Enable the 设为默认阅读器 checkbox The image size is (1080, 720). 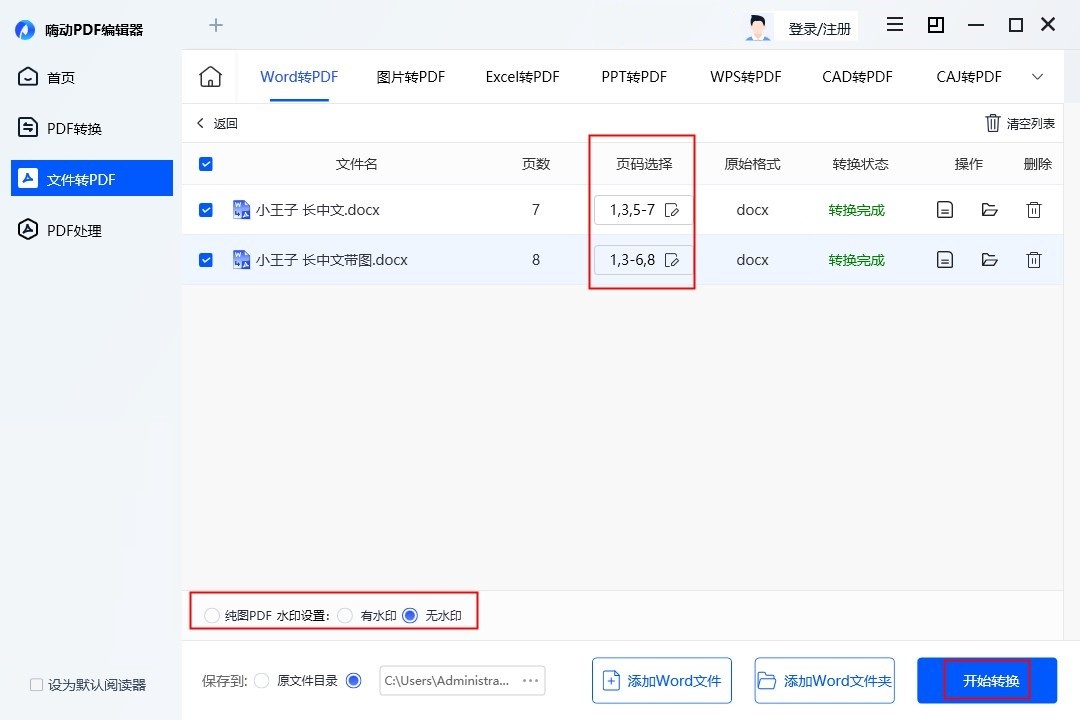pyautogui.click(x=36, y=683)
